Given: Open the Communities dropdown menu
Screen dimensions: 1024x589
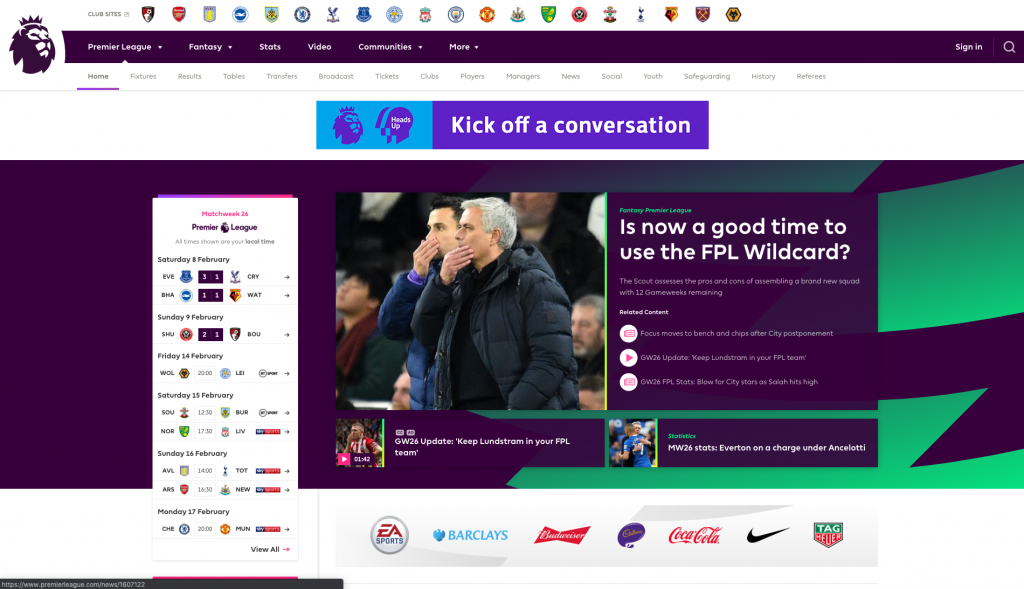Looking at the screenshot, I should pyautogui.click(x=390, y=47).
